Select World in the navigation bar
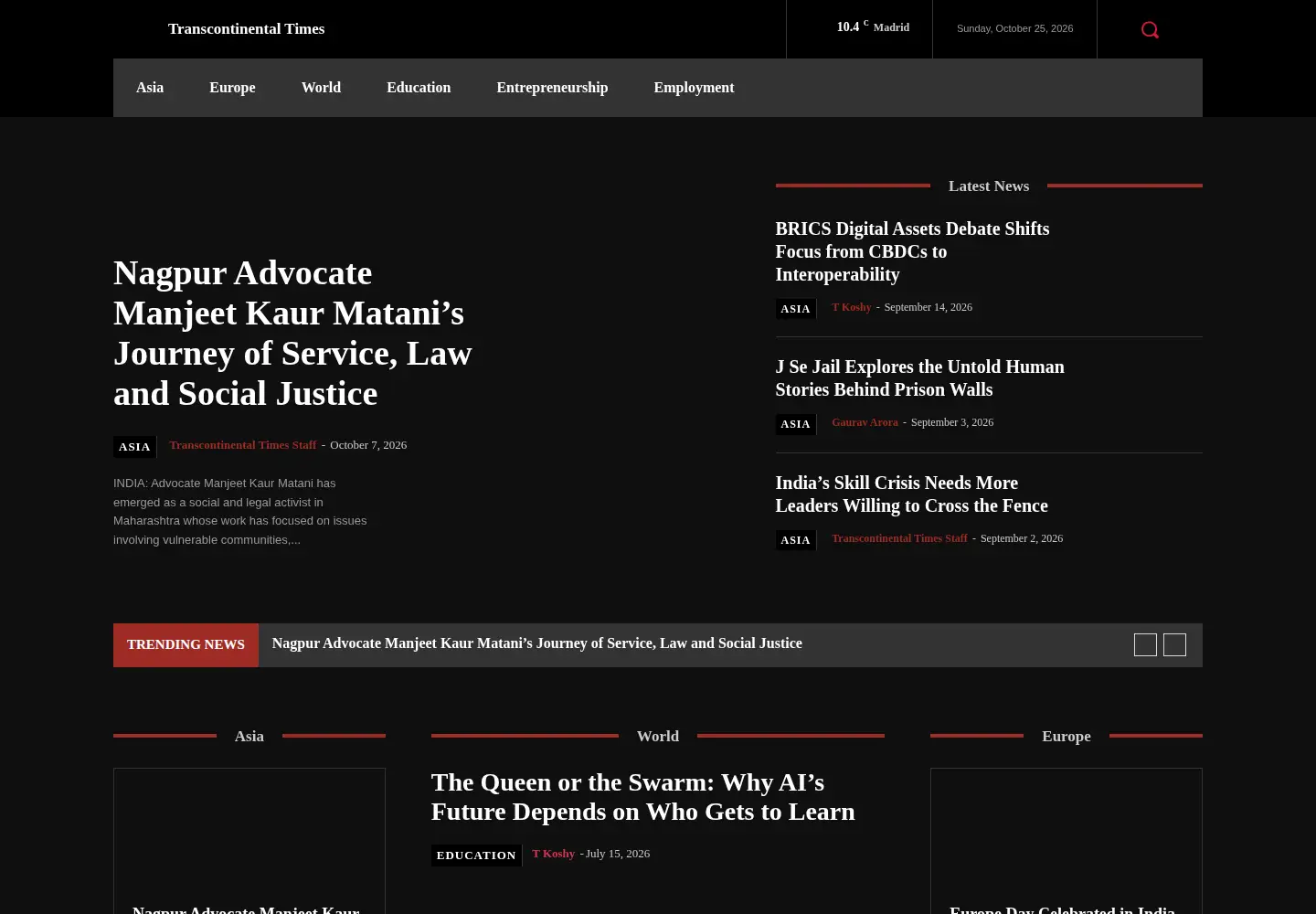Viewport: 1316px width, 914px height. coord(321,88)
